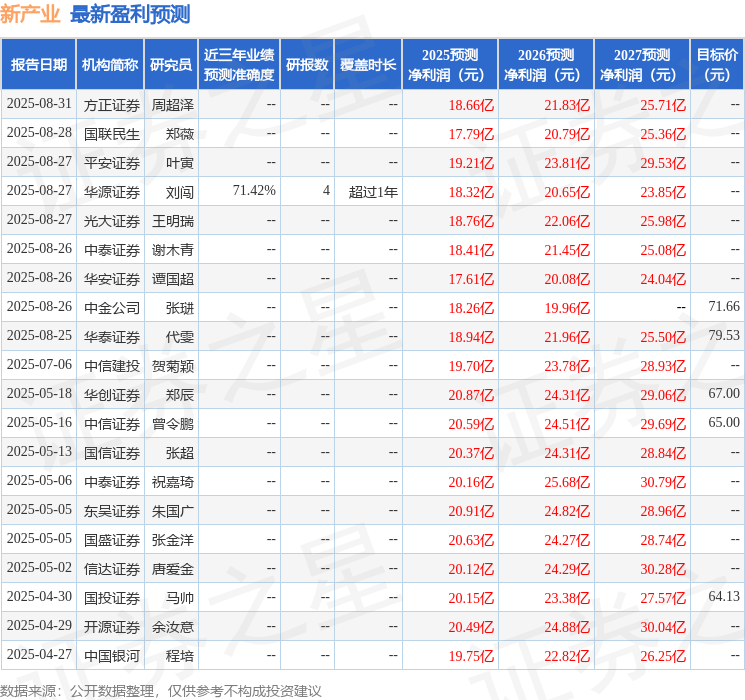Click the 新产业 title text
The width and height of the screenshot is (745, 700).
click(30, 14)
